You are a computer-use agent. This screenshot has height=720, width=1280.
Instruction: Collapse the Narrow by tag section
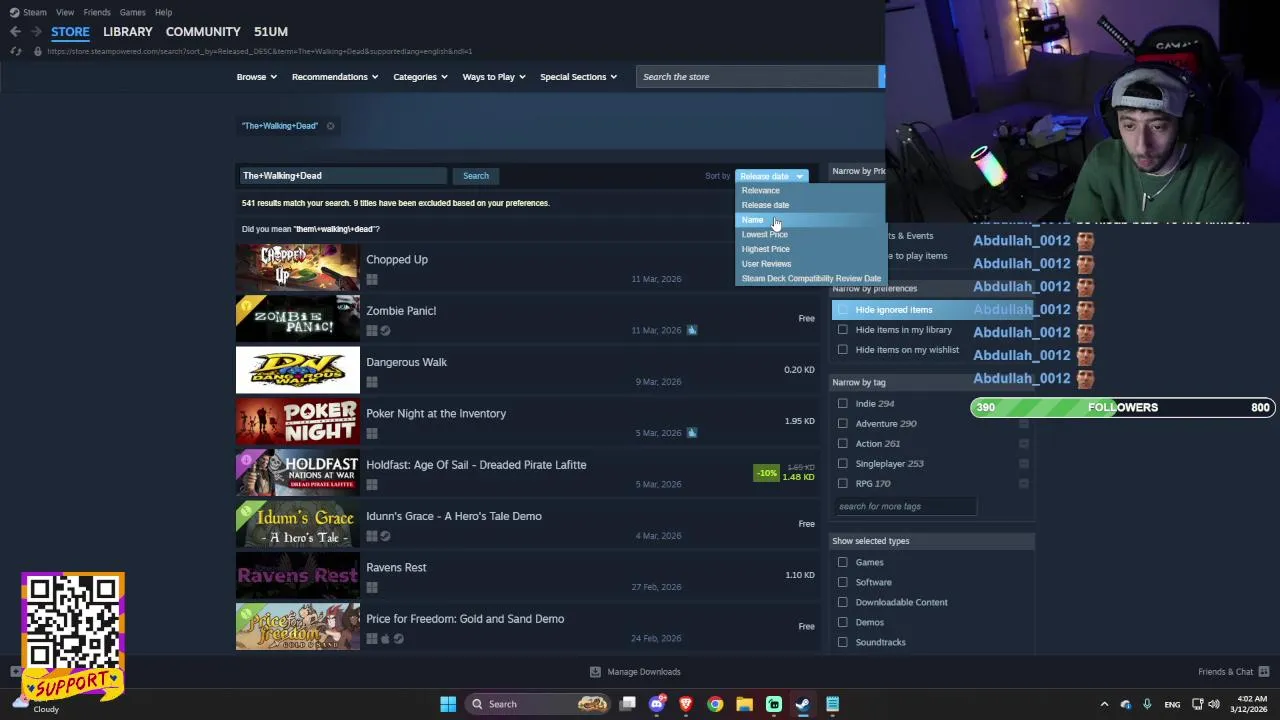point(932,382)
